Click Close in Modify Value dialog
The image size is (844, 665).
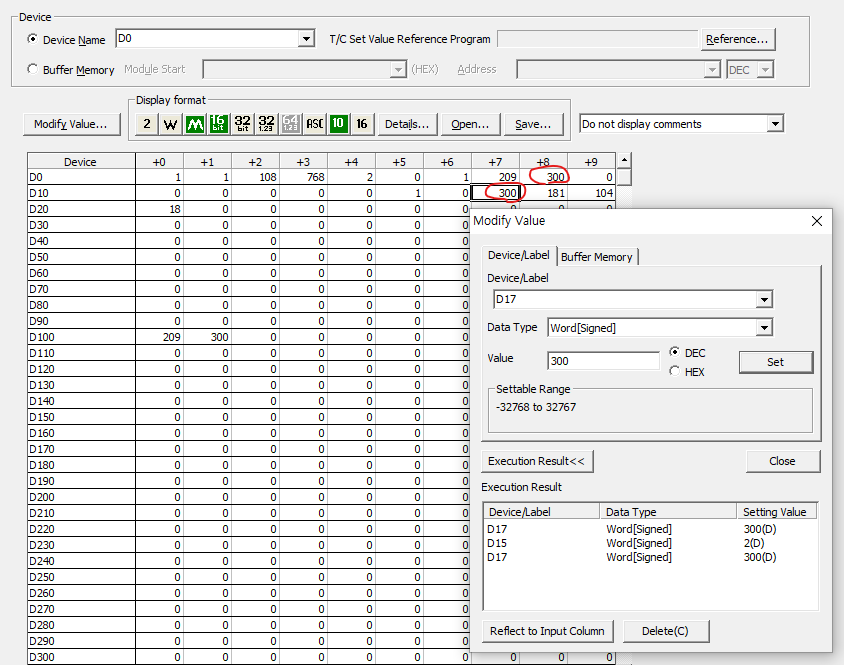(782, 461)
